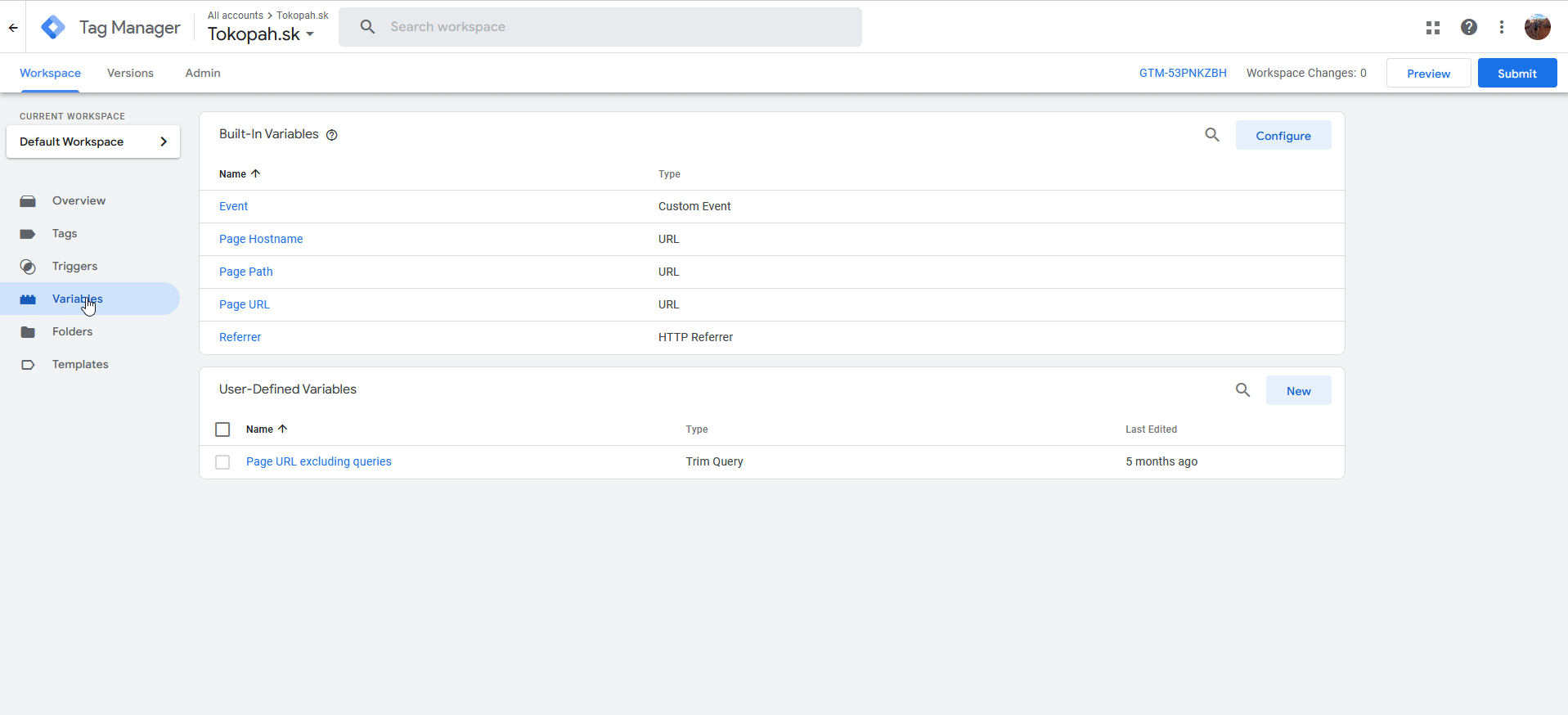This screenshot has width=1568, height=715.
Task: Open the Event variable link
Action: (x=233, y=206)
